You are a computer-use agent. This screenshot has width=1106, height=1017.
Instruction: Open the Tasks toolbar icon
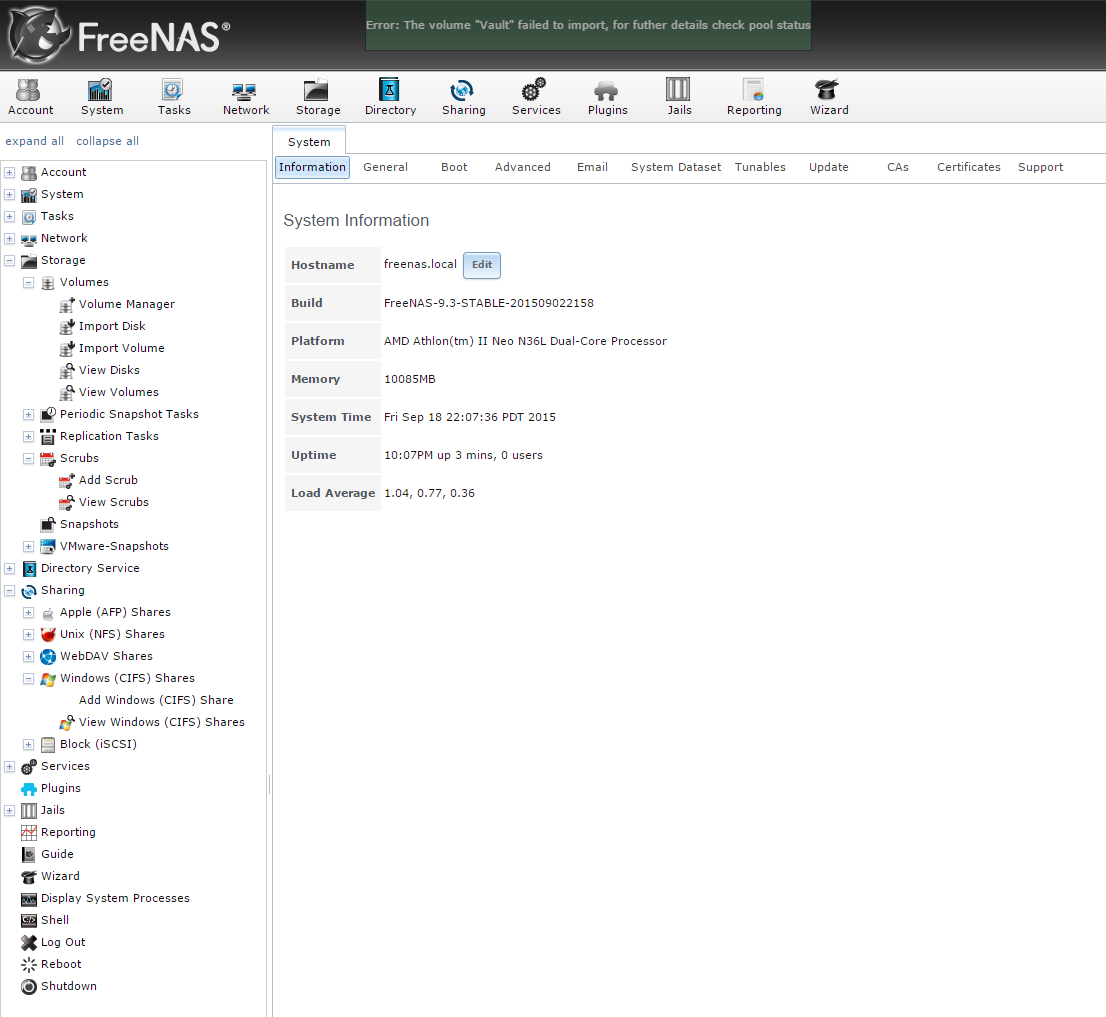[174, 97]
